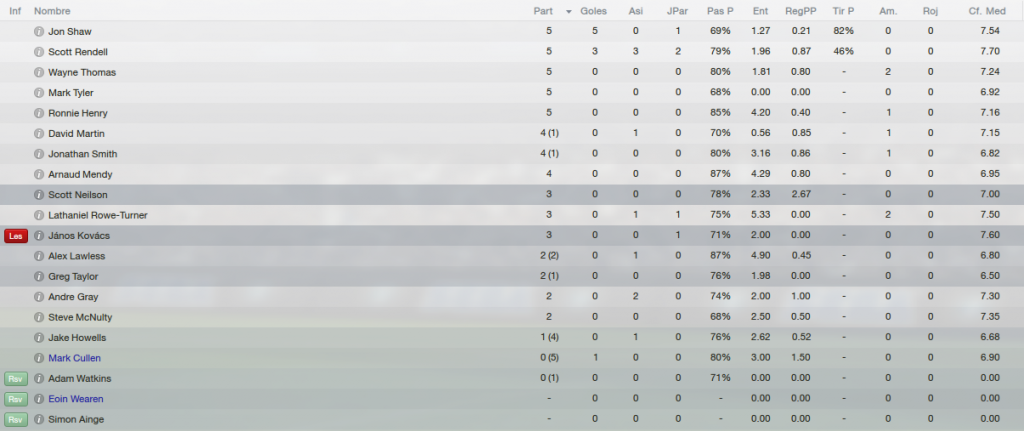
Task: Open info icon for Lathaniel Rowe-Turner
Action: click(x=39, y=216)
